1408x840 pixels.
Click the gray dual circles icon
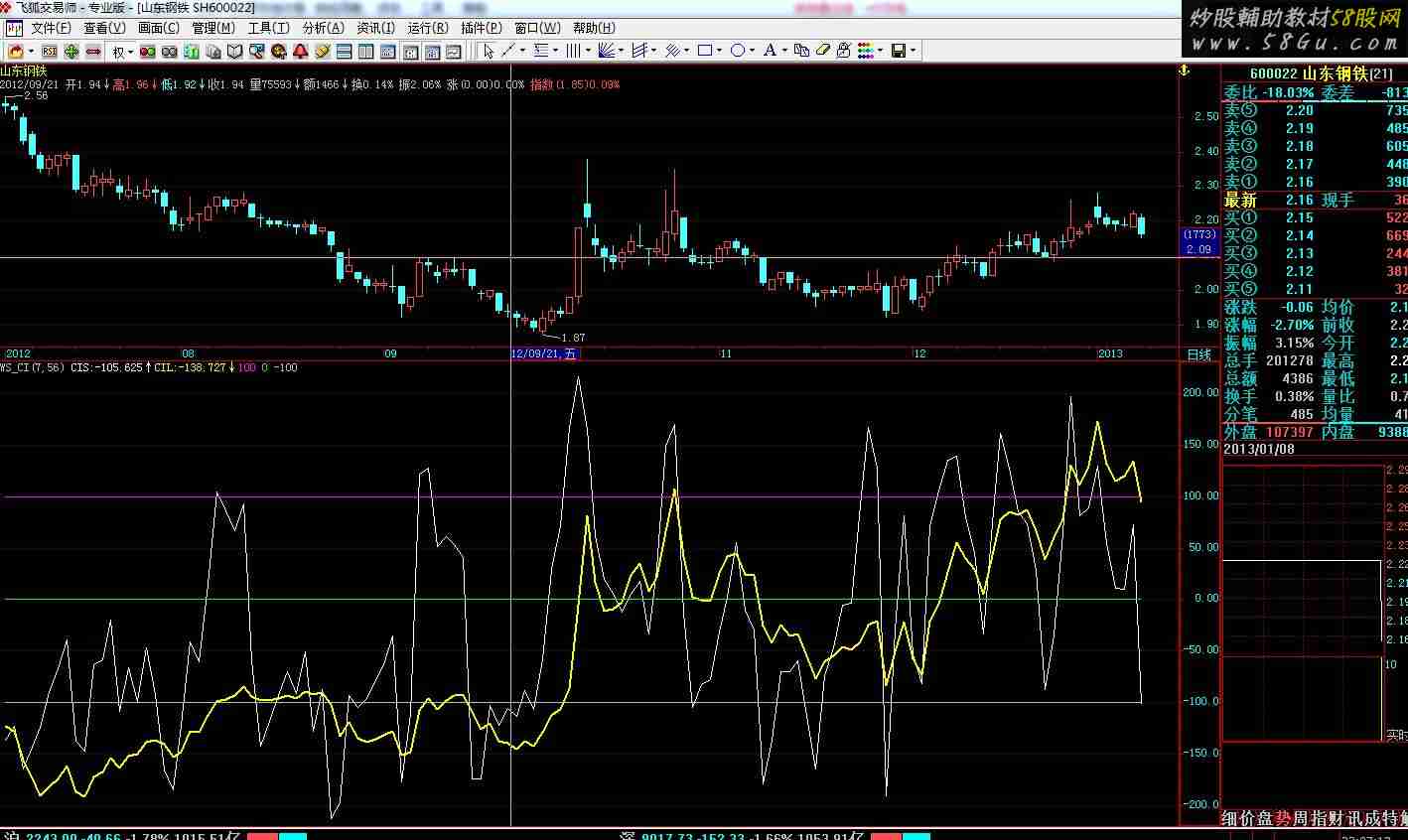tap(169, 51)
